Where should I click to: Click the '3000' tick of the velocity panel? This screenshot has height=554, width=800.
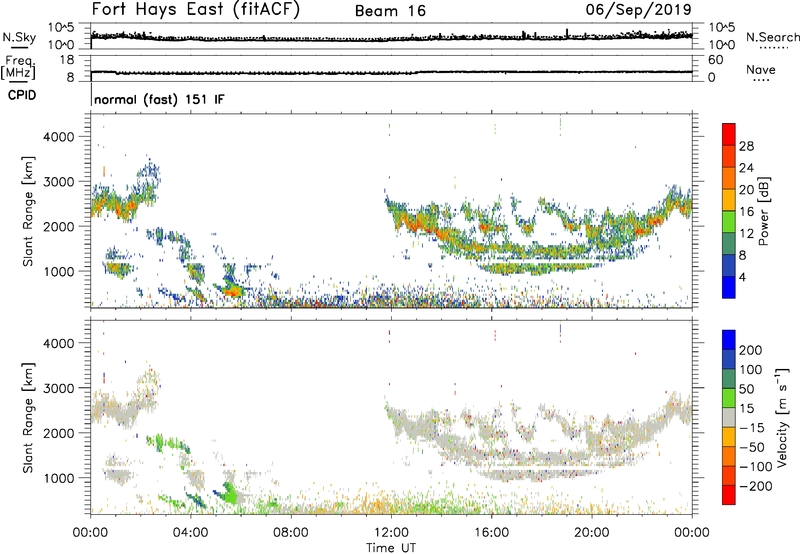tap(58, 388)
